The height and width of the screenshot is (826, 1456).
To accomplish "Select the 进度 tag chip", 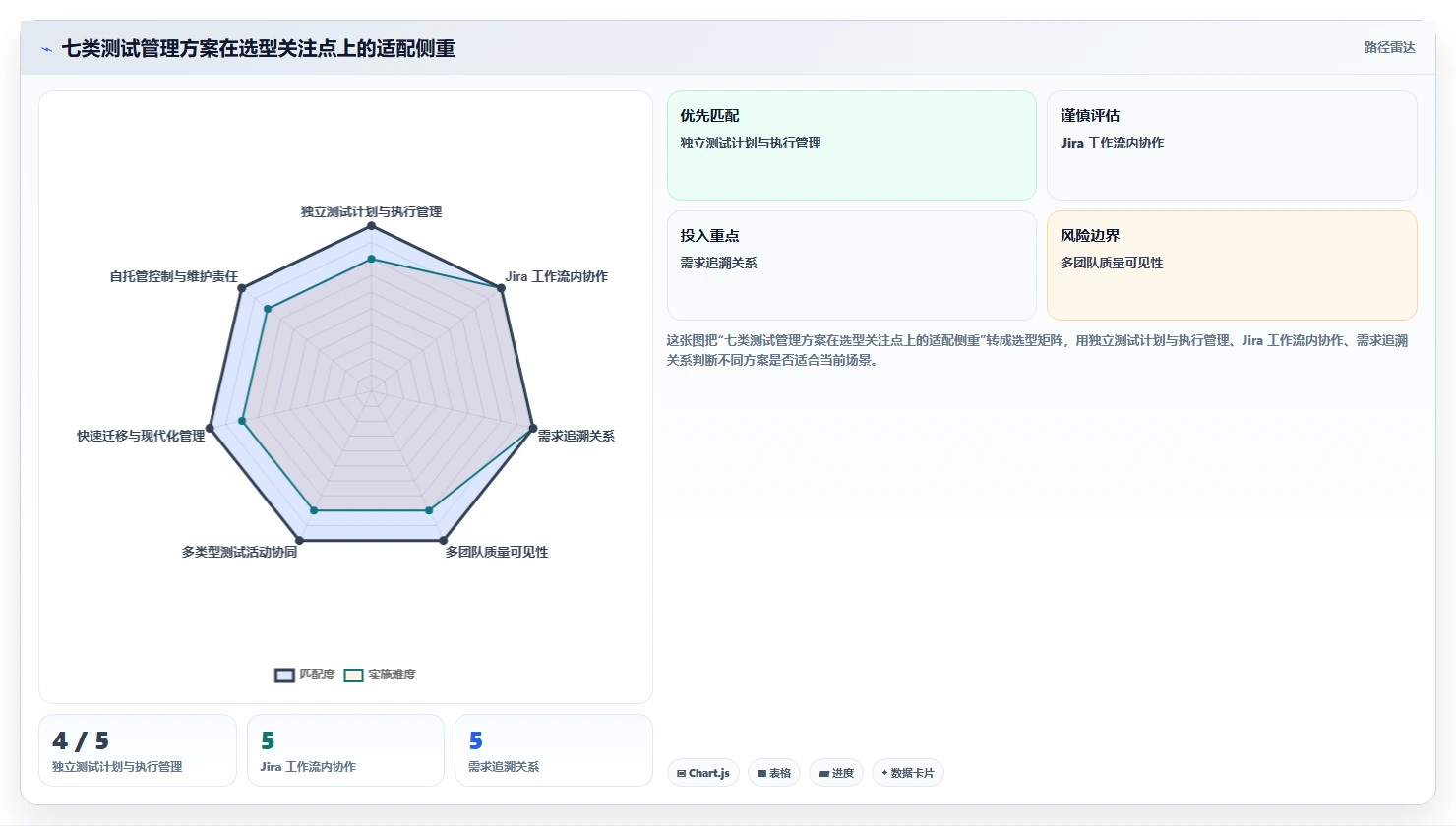I will click(836, 773).
